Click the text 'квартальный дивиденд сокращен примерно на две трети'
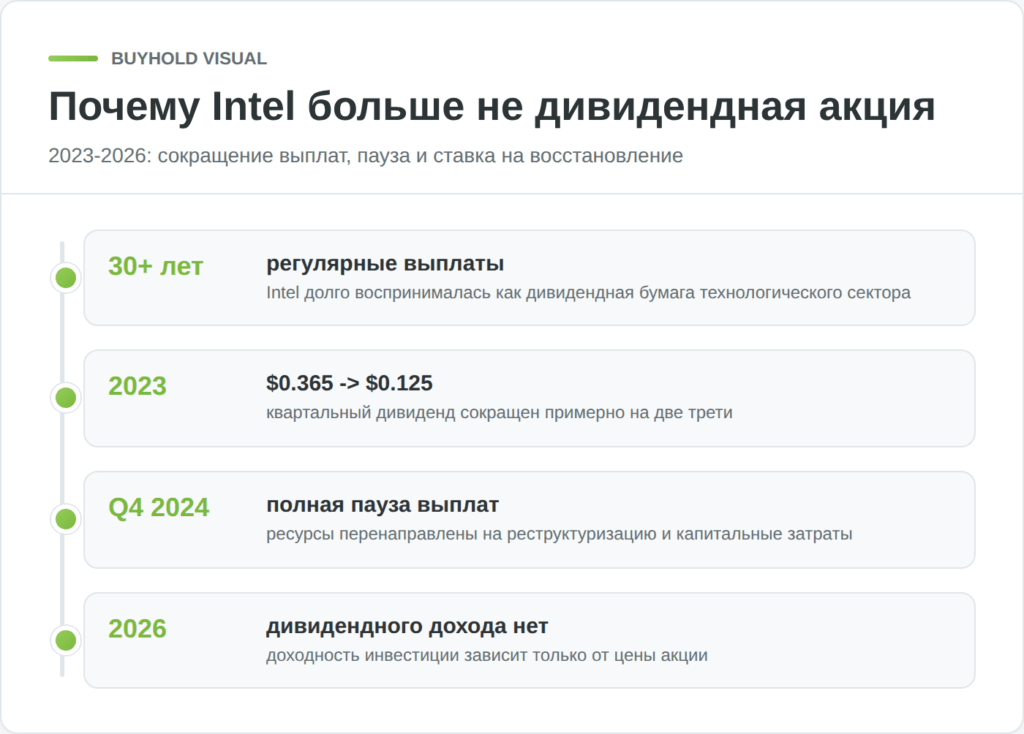 pyautogui.click(x=499, y=413)
